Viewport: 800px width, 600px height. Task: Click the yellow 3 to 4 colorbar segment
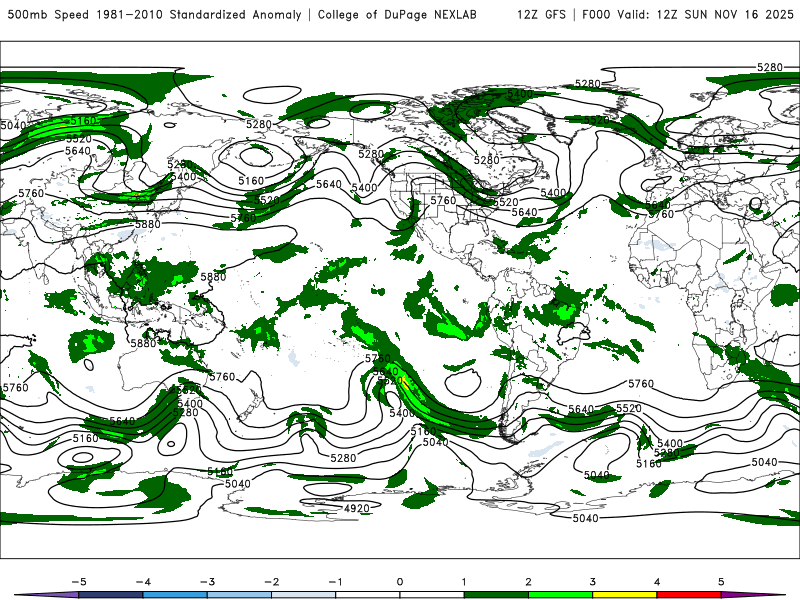pyautogui.click(x=624, y=595)
